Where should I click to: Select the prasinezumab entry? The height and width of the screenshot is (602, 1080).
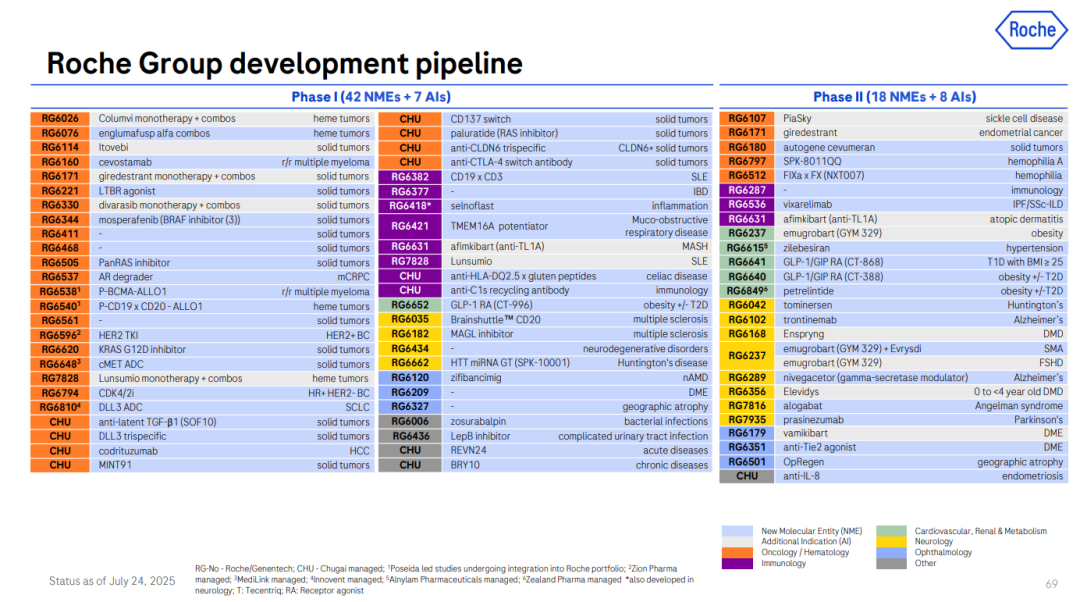tap(813, 420)
